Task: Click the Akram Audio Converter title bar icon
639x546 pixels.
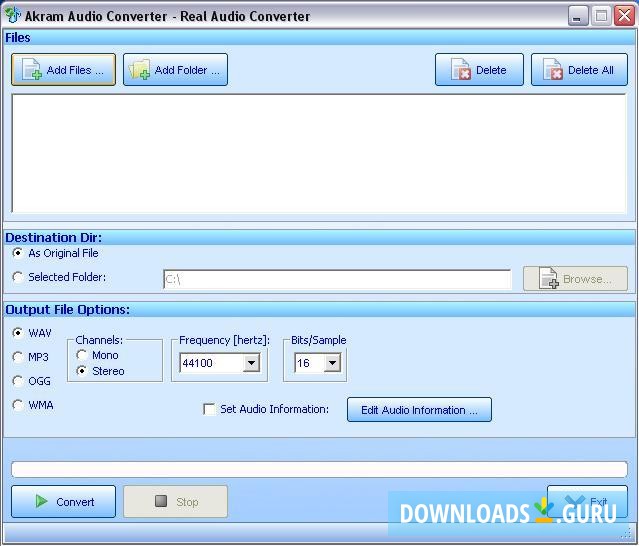Action: (13, 15)
